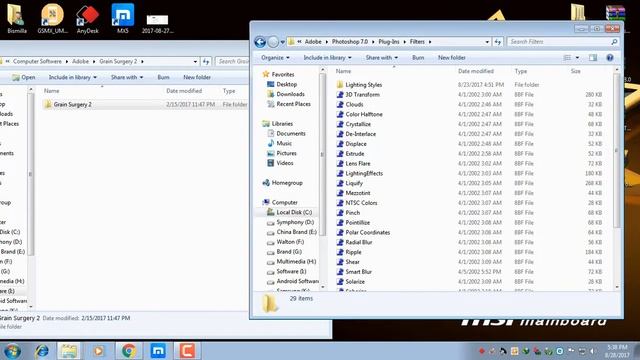640x360 pixels.
Task: Open the view options dropdown arrow
Action: point(577,58)
